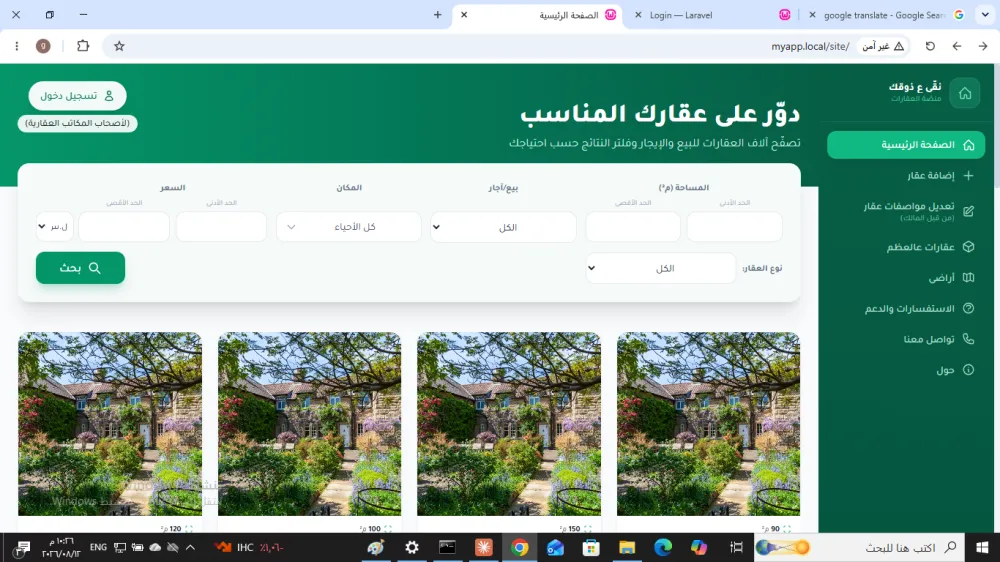Click the maximum price input field

124,227
